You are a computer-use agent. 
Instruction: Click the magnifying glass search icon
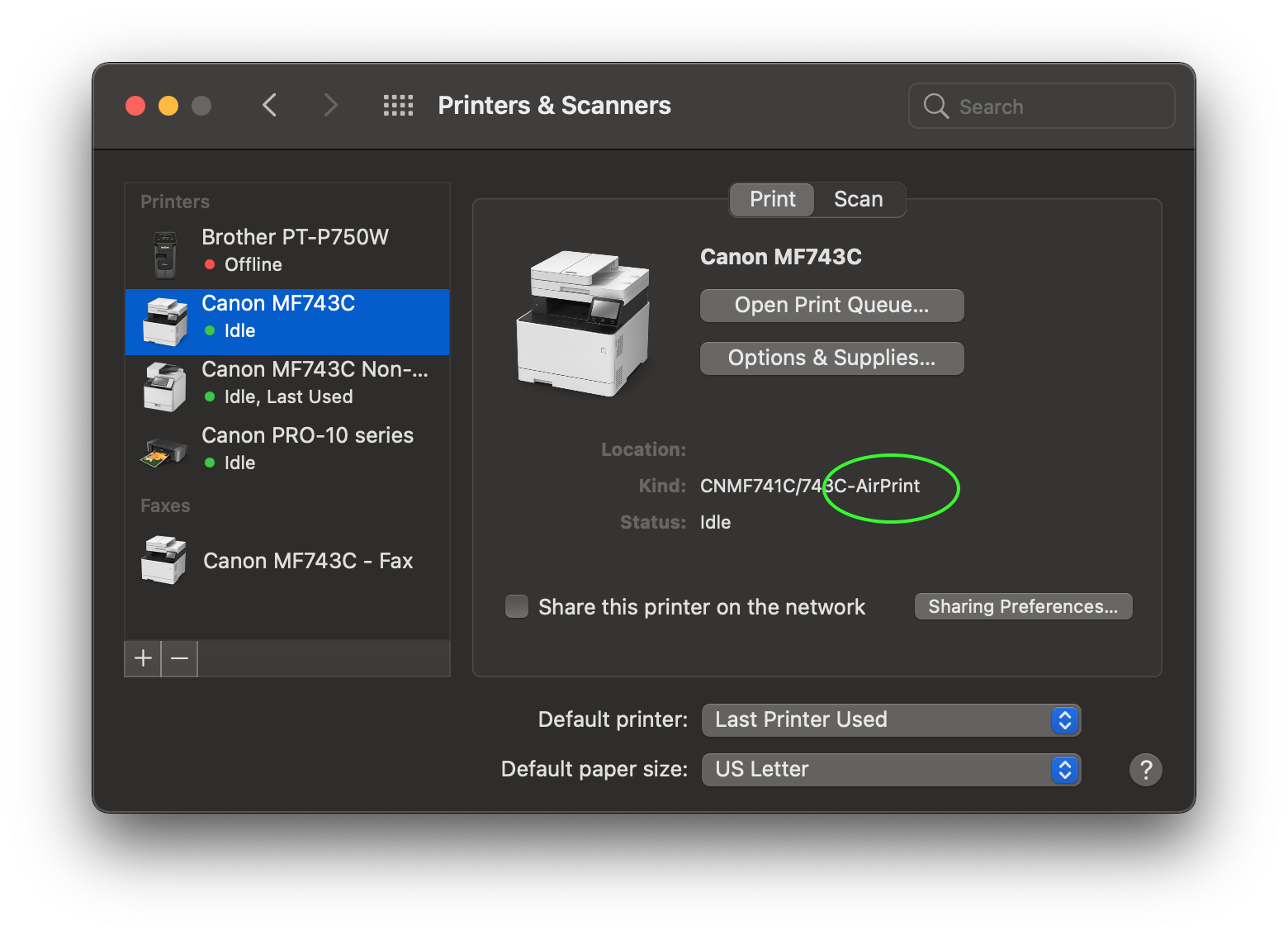coord(935,106)
